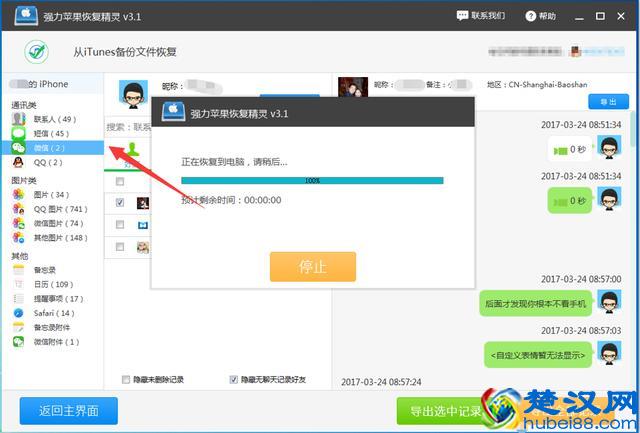Open WeChat attachments 微信附件 (1) icon

[x=18, y=342]
